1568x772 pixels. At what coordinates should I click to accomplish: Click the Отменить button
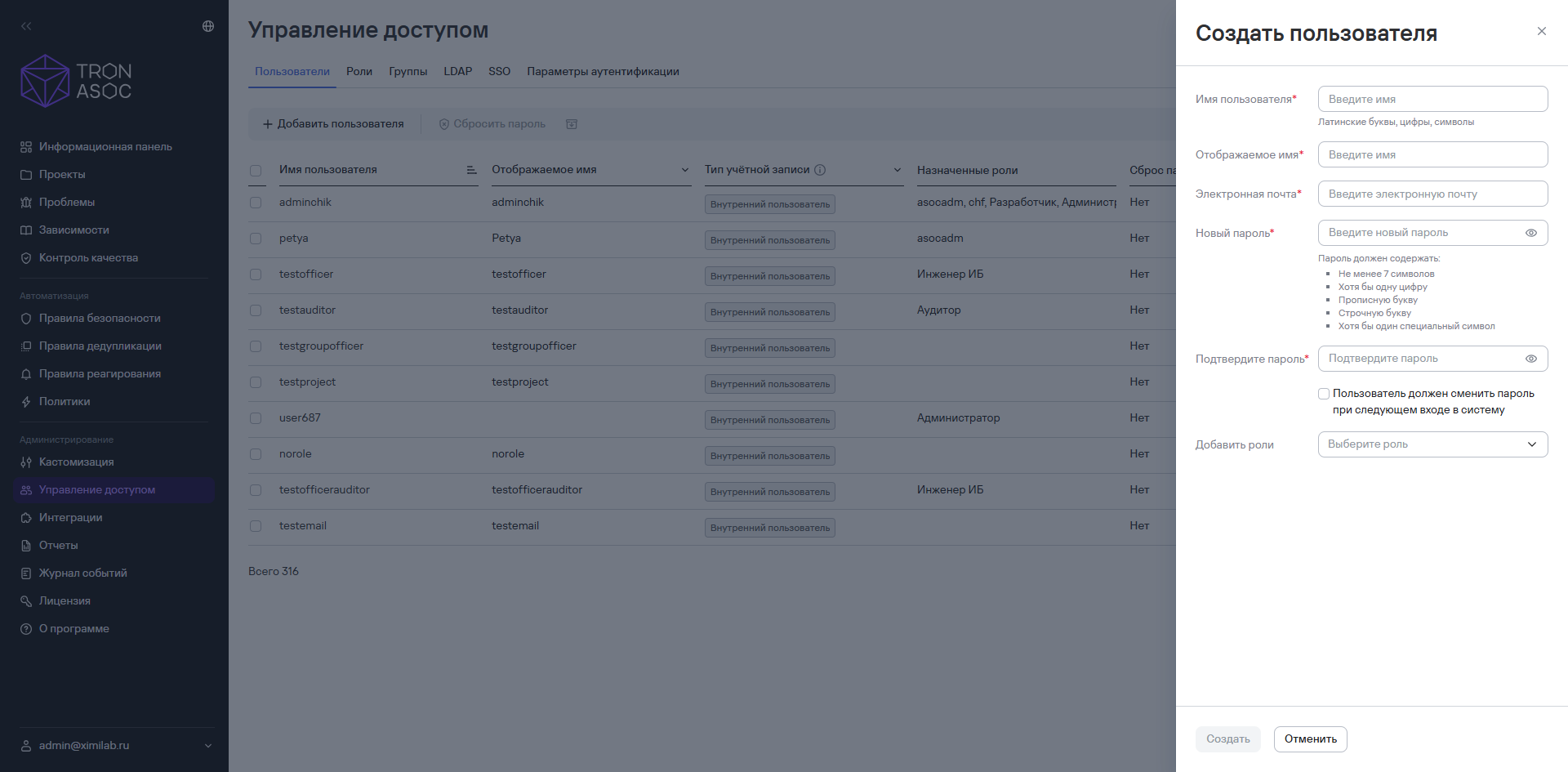1311,739
